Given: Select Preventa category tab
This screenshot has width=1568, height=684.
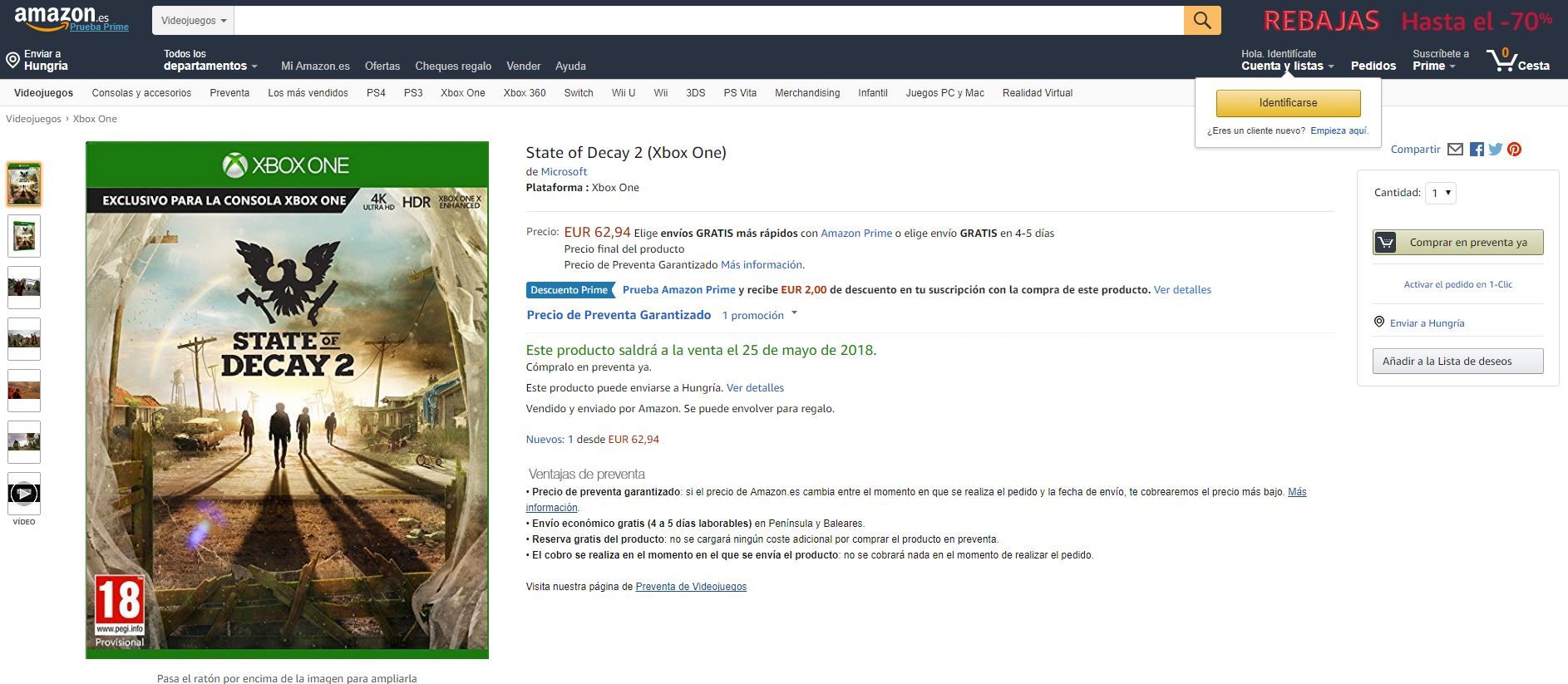Looking at the screenshot, I should [x=229, y=93].
